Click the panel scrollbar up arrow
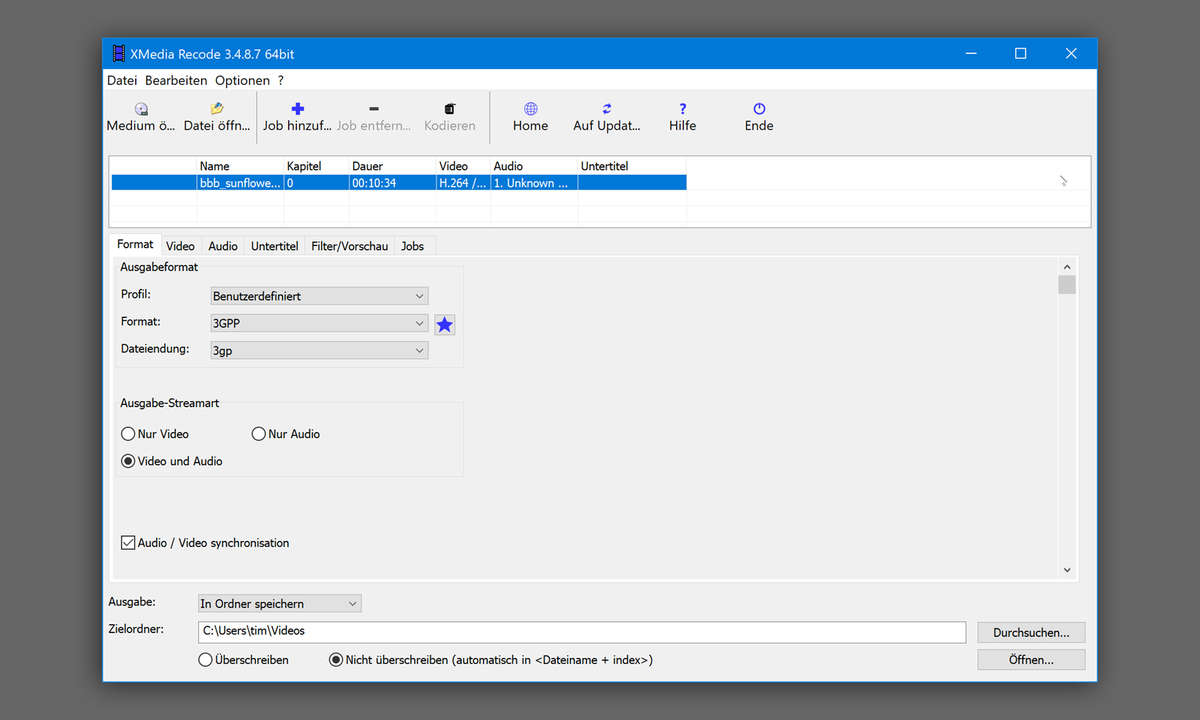 (x=1067, y=267)
